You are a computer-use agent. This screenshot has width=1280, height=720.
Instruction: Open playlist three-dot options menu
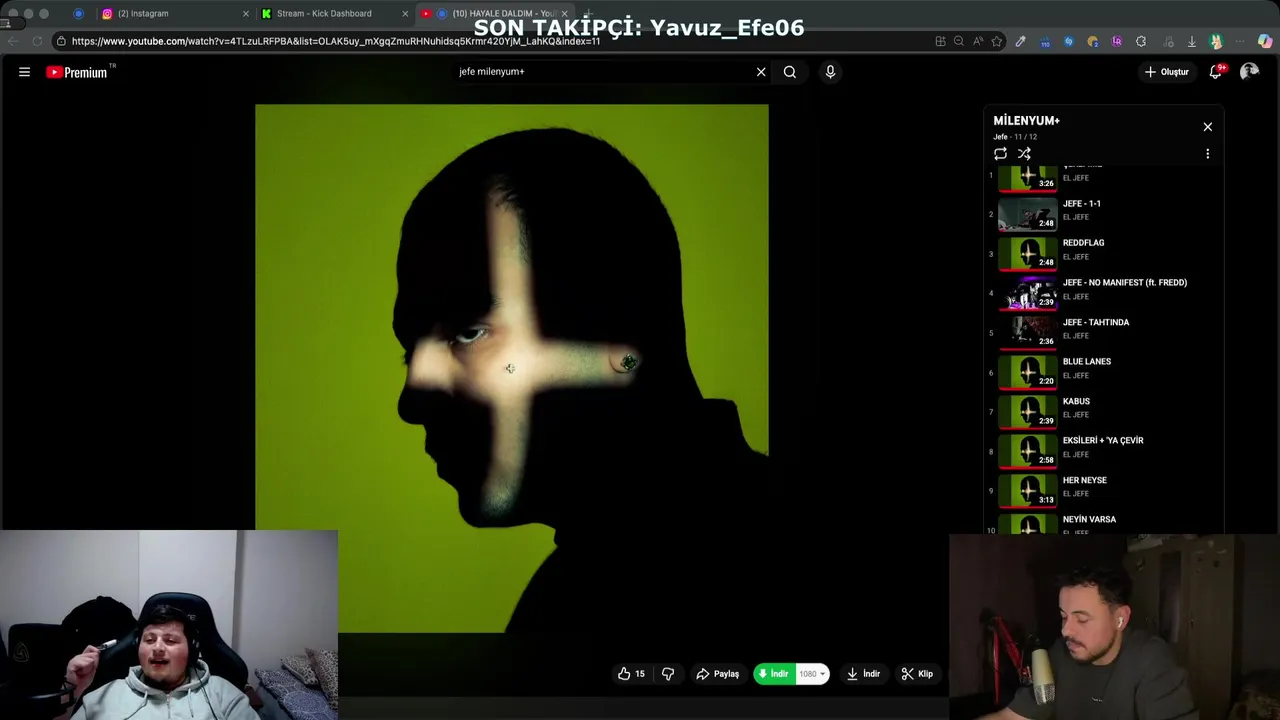(1208, 154)
